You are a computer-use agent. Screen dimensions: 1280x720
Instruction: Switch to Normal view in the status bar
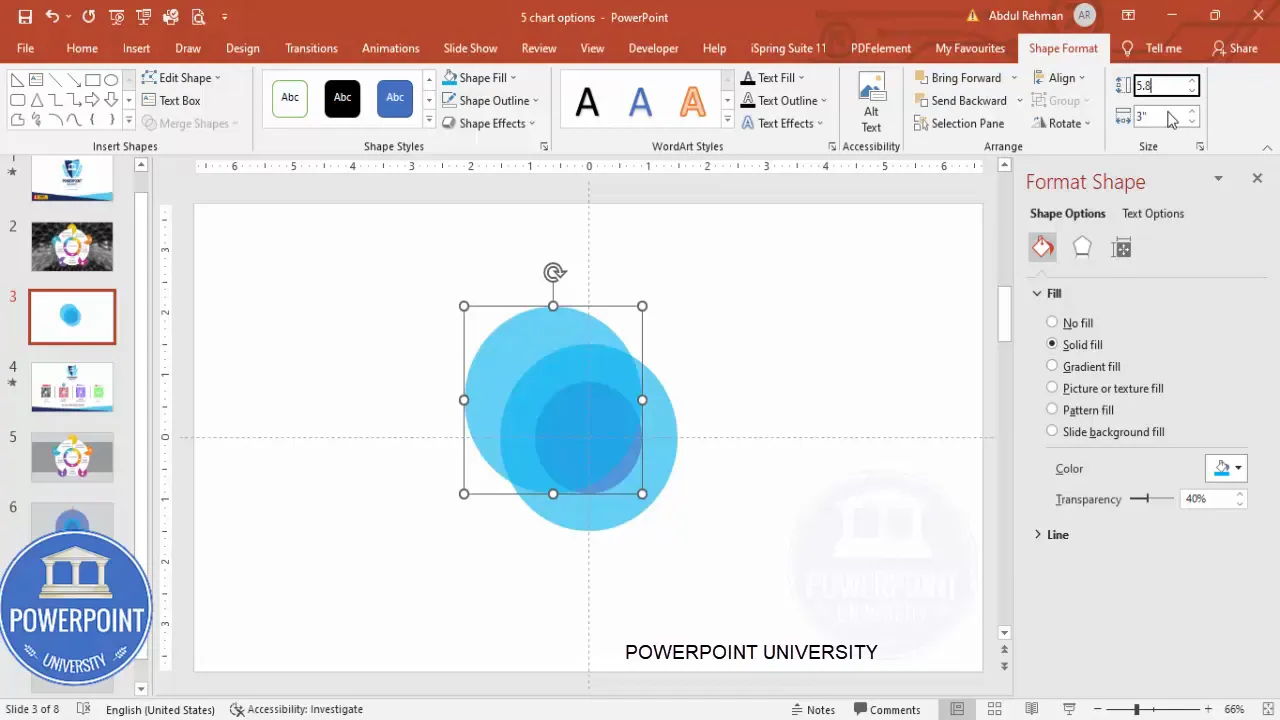pyautogui.click(x=957, y=709)
